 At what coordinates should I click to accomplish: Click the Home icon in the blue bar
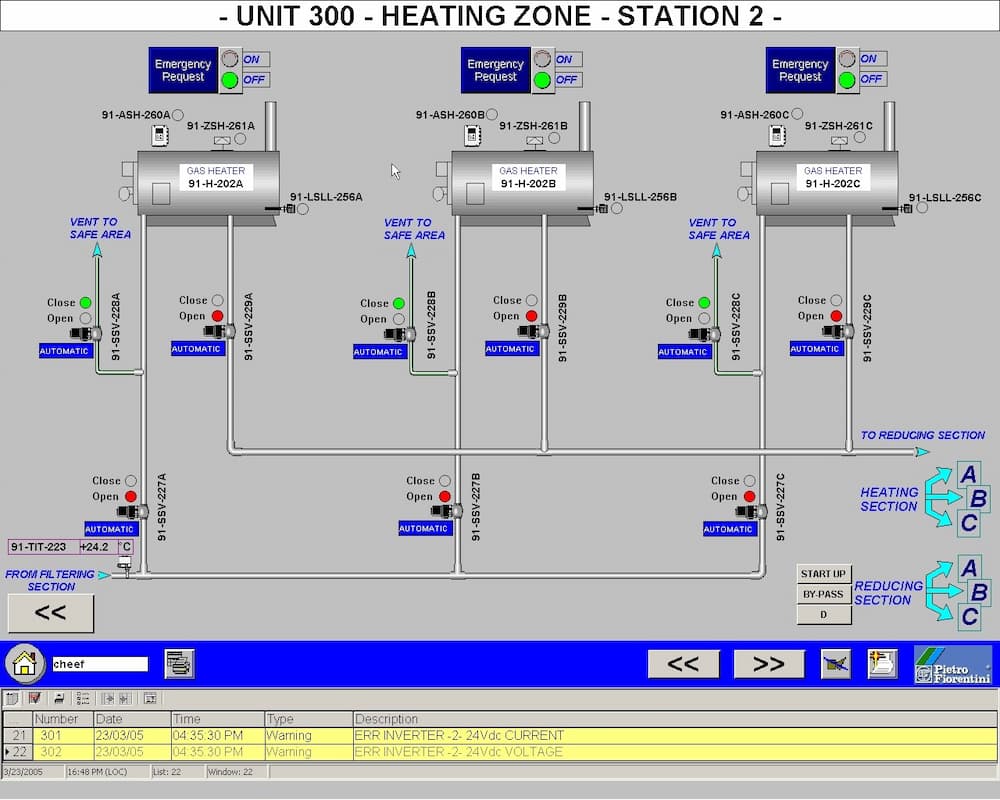(26, 663)
